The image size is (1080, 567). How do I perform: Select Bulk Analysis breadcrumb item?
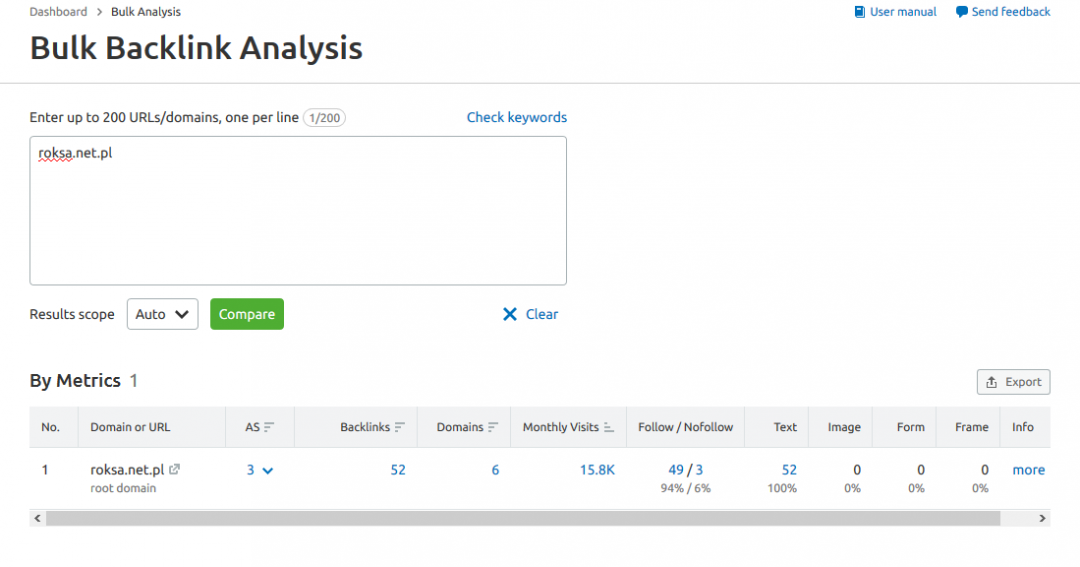pos(146,12)
